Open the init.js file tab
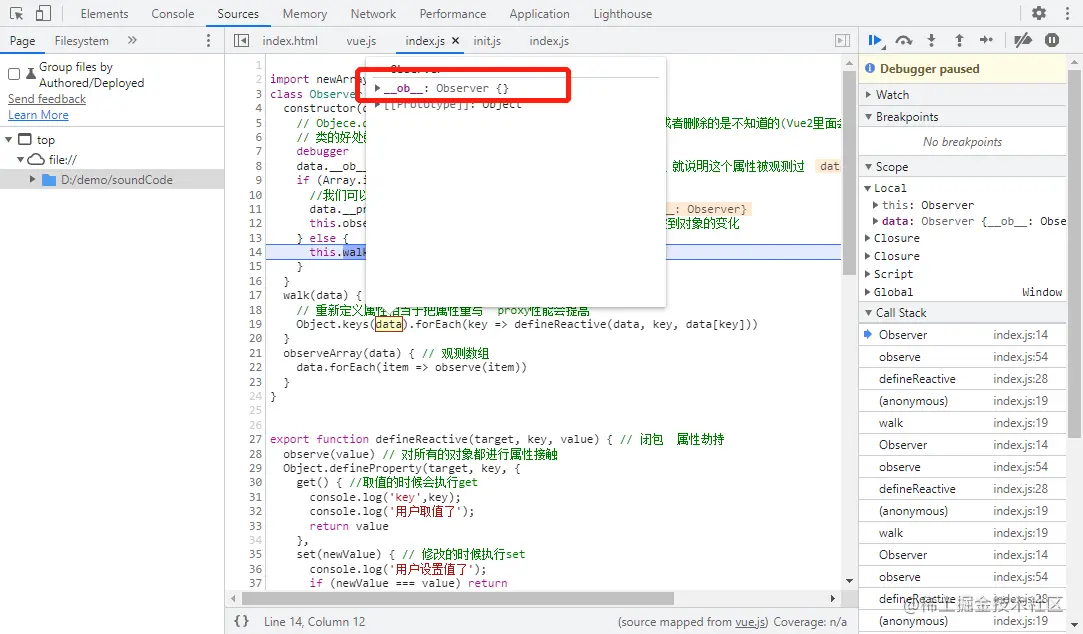Viewport: 1083px width, 634px height. [487, 41]
